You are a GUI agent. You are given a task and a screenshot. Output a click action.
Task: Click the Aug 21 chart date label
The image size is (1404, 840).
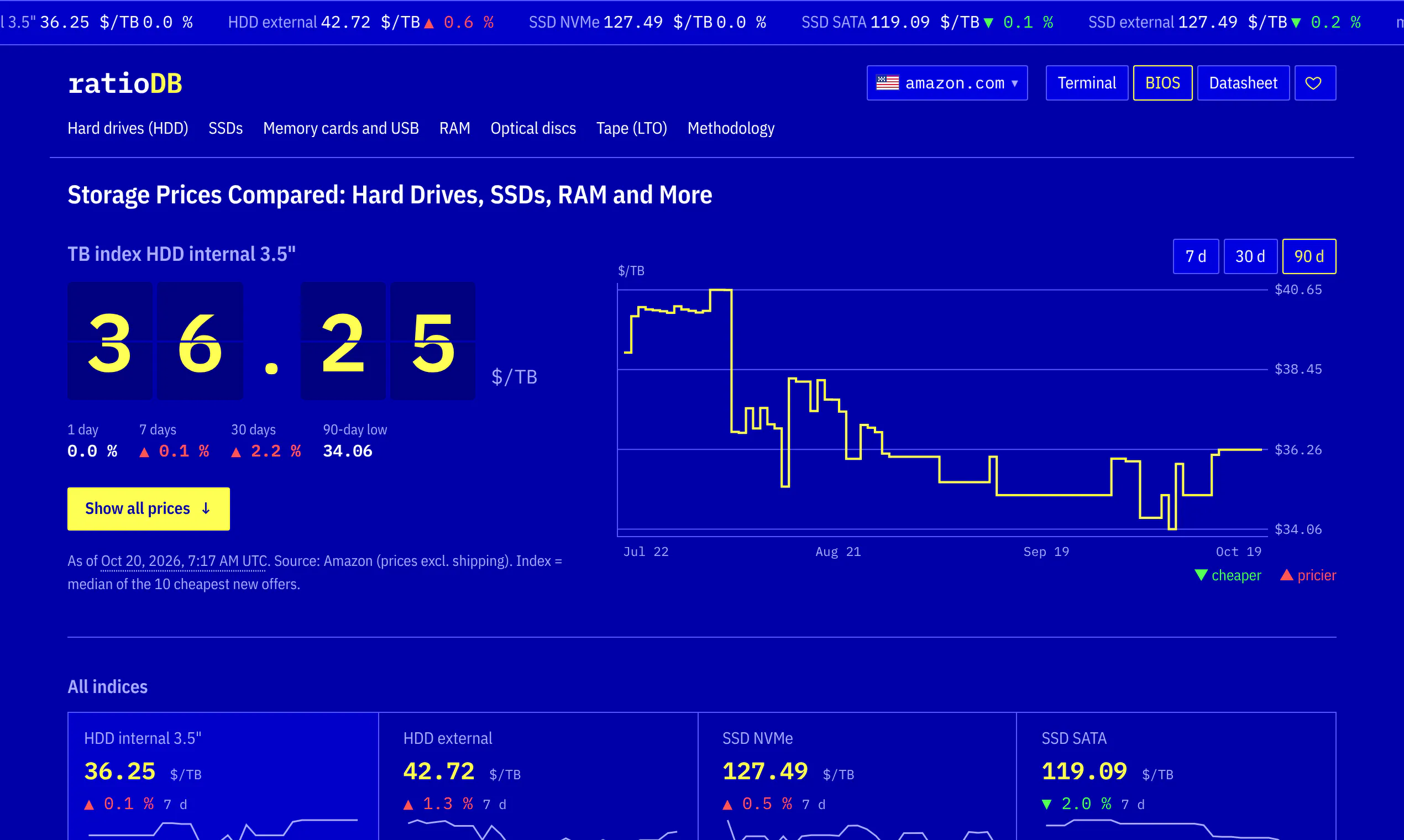tap(838, 552)
